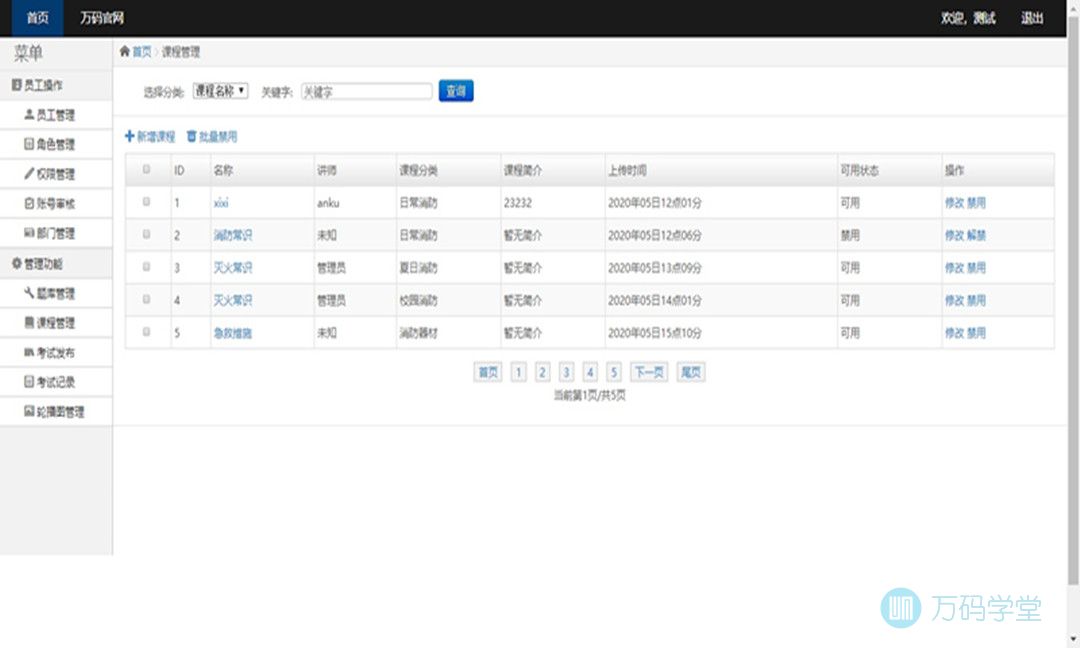Go to page 3 in pagination
The height and width of the screenshot is (648, 1080).
click(566, 373)
